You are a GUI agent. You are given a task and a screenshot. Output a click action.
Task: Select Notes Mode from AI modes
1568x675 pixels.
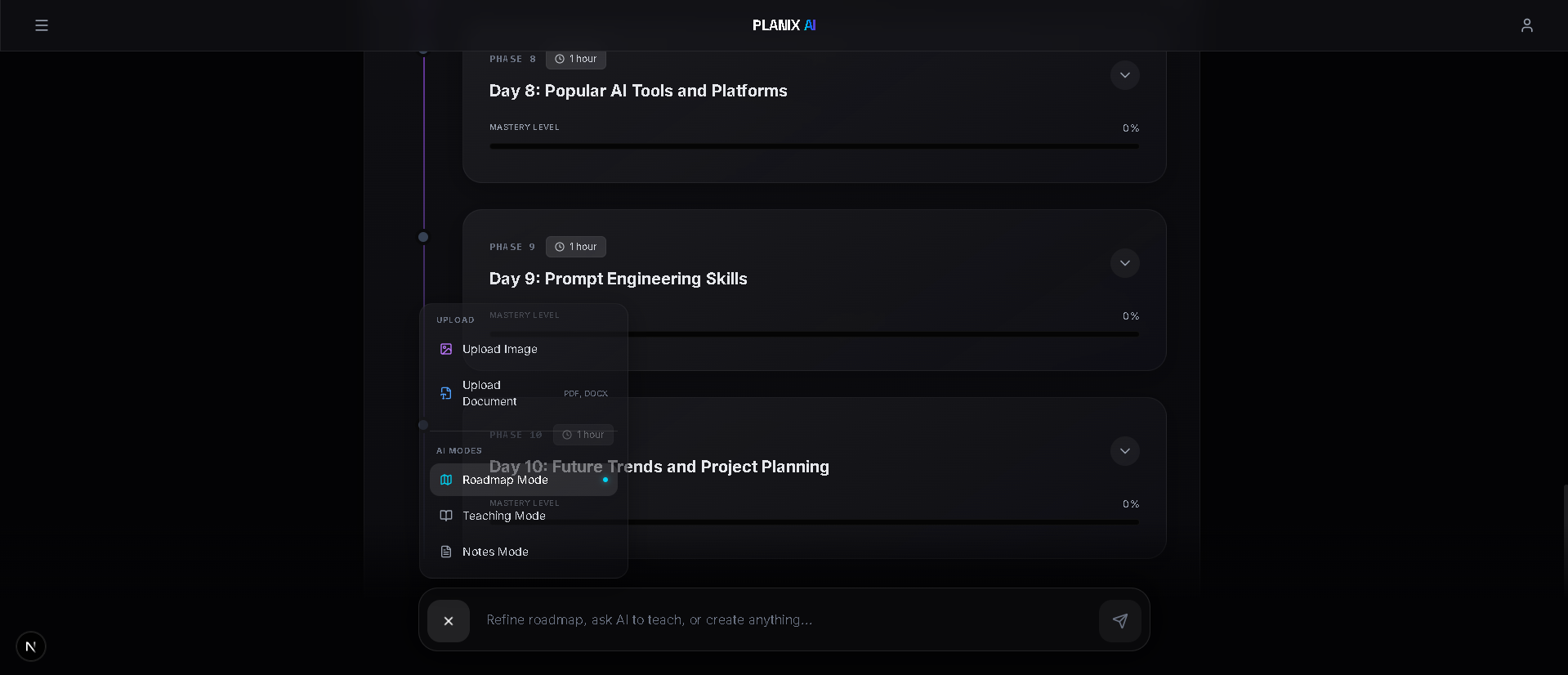tap(495, 552)
